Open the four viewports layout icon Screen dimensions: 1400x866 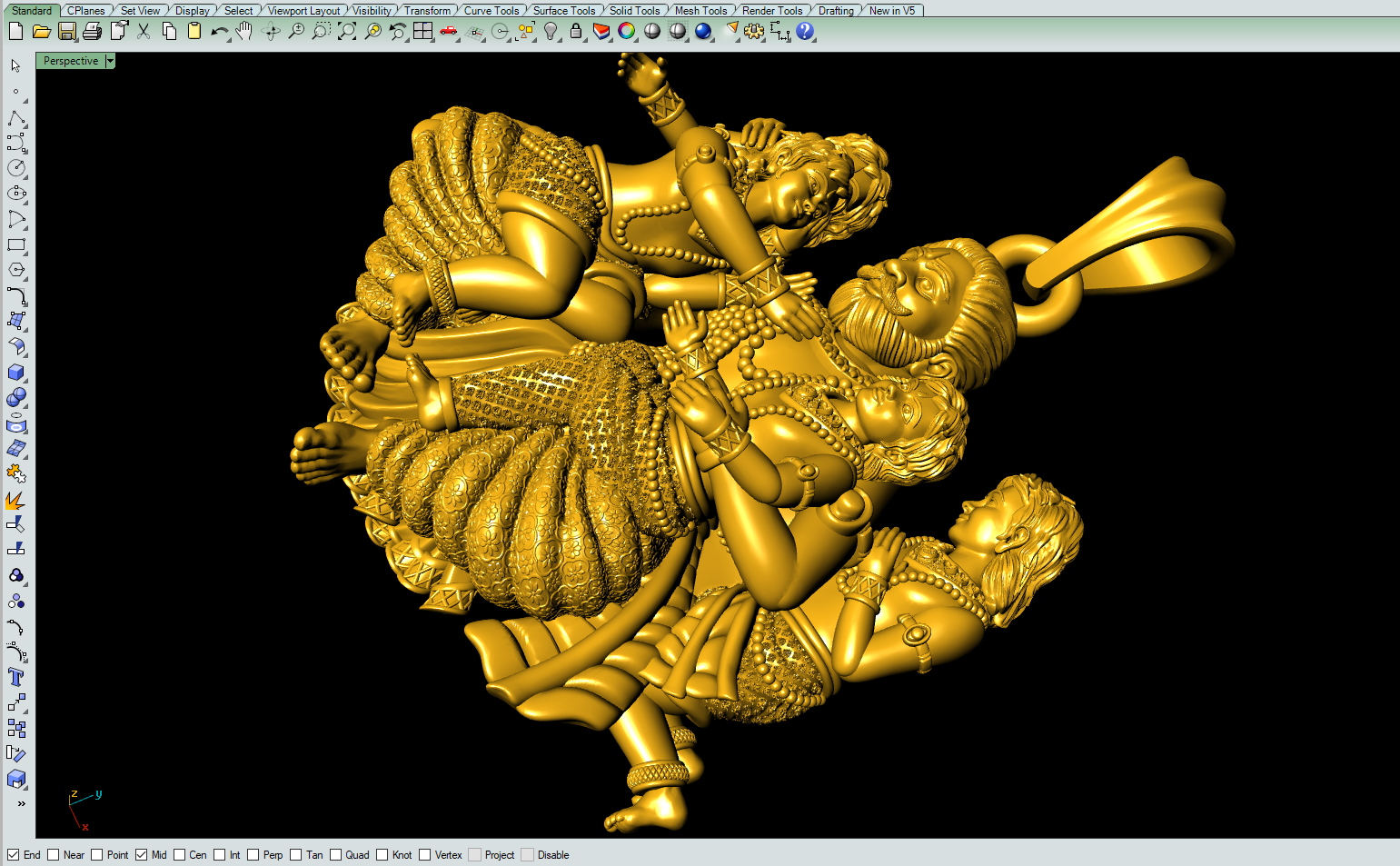[423, 31]
